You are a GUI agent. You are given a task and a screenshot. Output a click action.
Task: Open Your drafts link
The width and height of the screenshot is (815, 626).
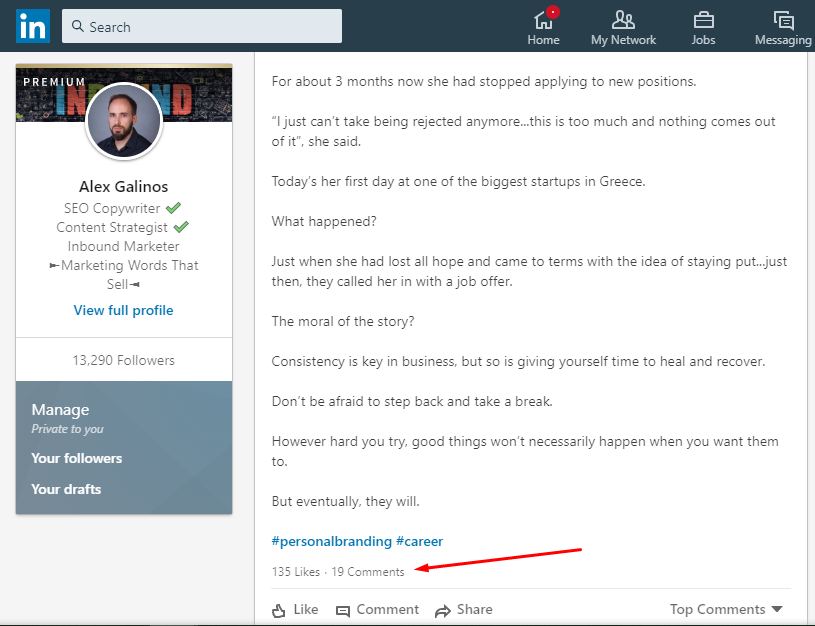point(66,489)
